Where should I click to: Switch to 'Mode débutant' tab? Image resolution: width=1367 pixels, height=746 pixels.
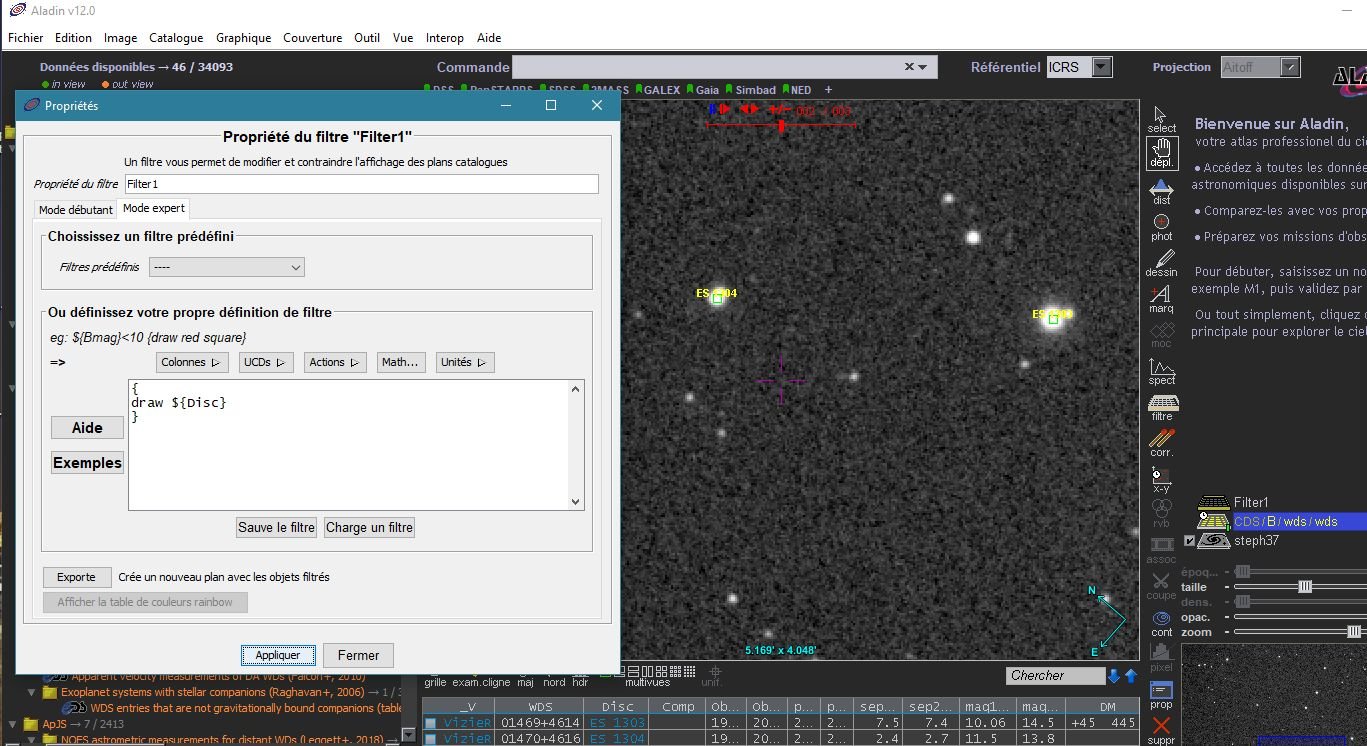[x=75, y=210]
